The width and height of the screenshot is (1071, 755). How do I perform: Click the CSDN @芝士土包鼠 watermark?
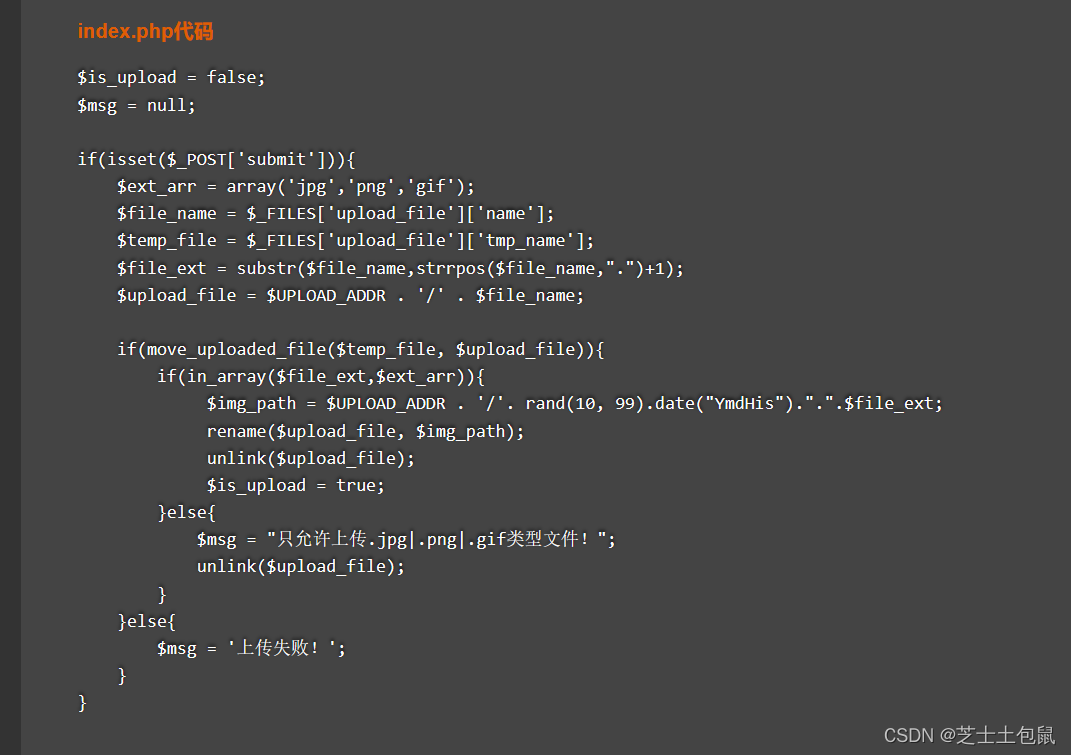pos(969,735)
